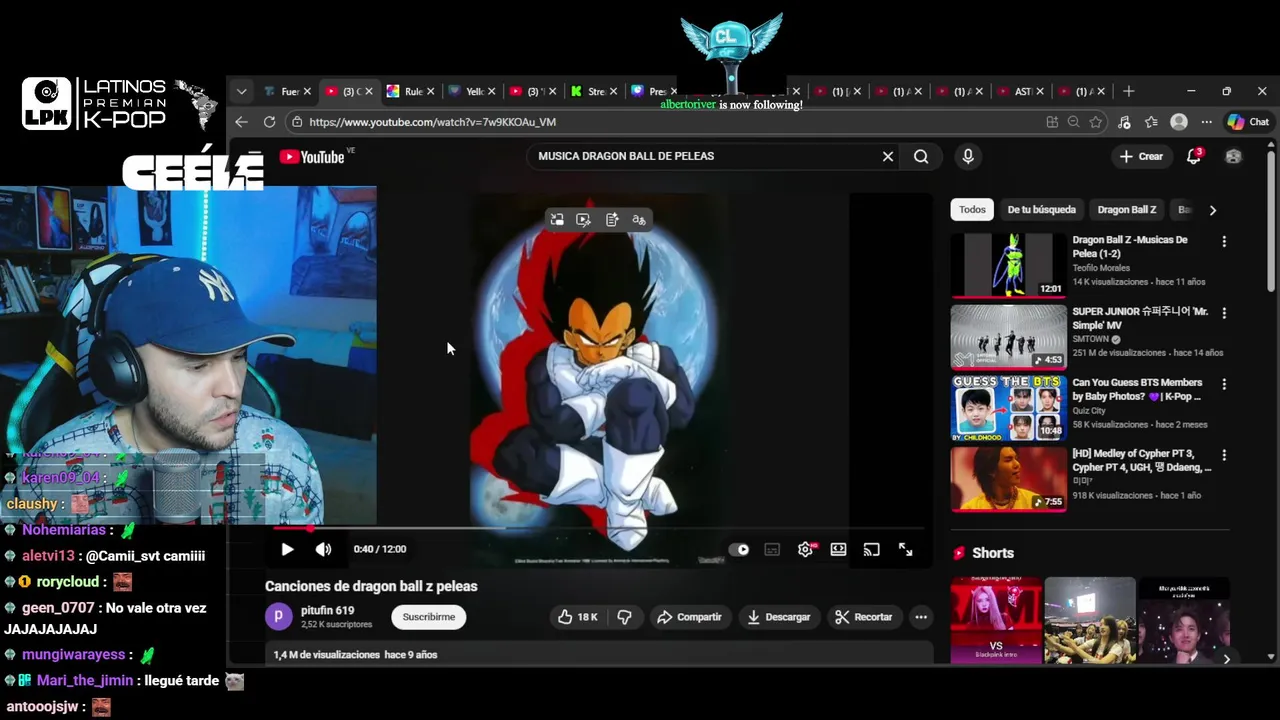Screen dimensions: 1280x720
Task: Start voice search with microphone icon
Action: click(x=967, y=156)
